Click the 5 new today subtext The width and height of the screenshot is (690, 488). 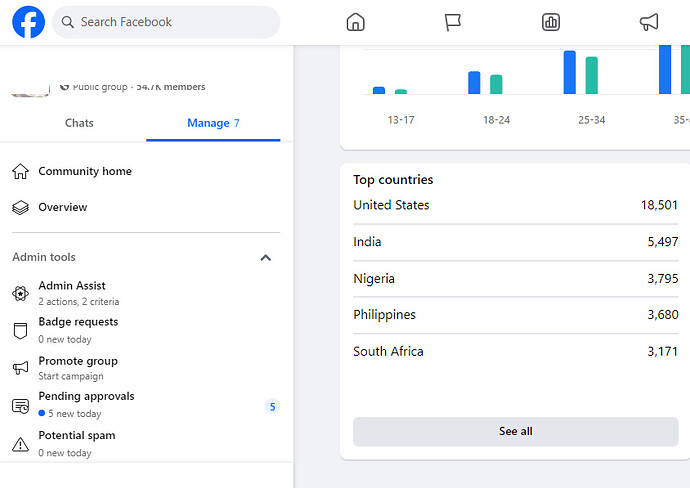coord(74,414)
